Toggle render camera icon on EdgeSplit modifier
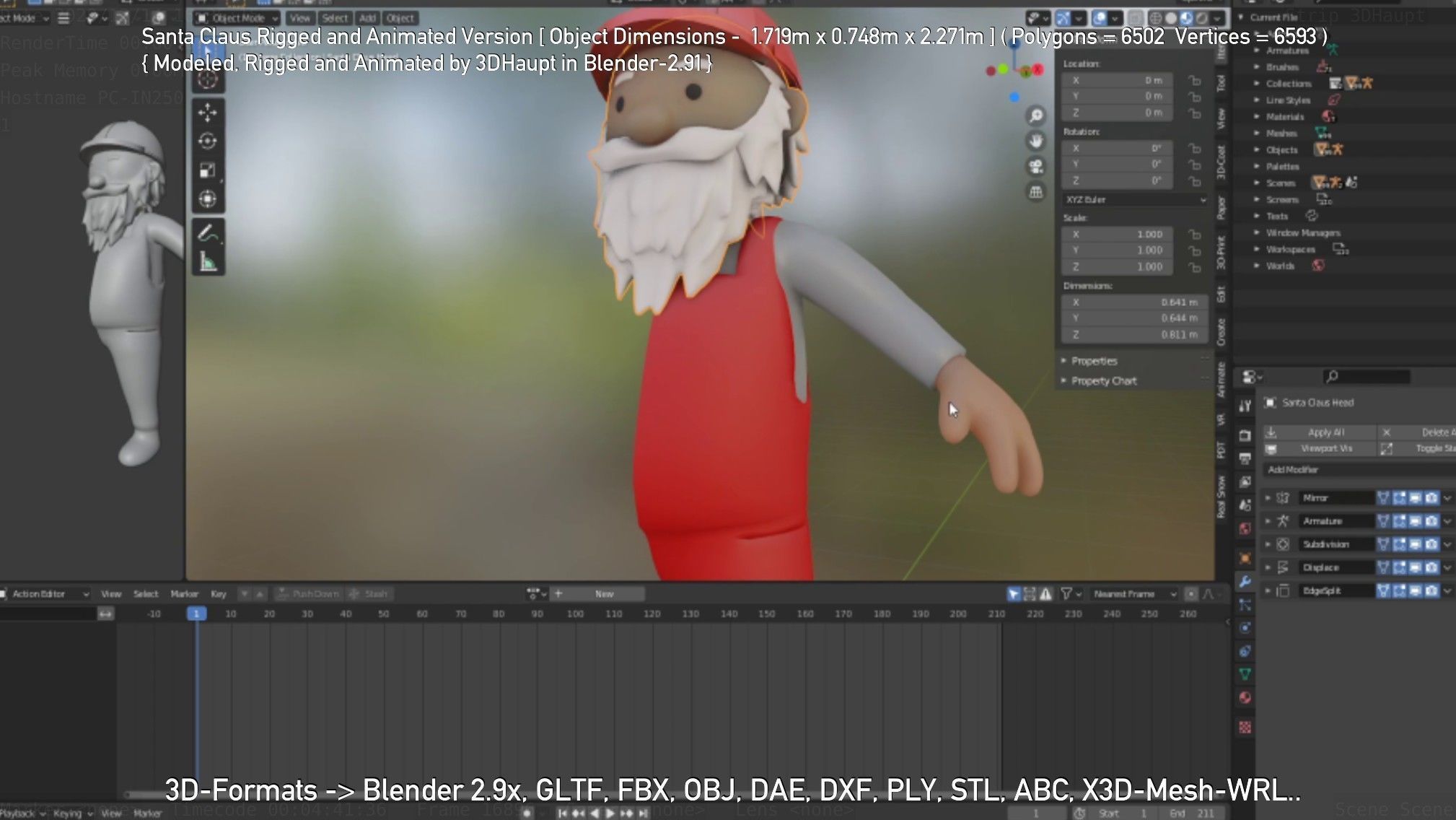The image size is (1456, 820). click(1431, 590)
